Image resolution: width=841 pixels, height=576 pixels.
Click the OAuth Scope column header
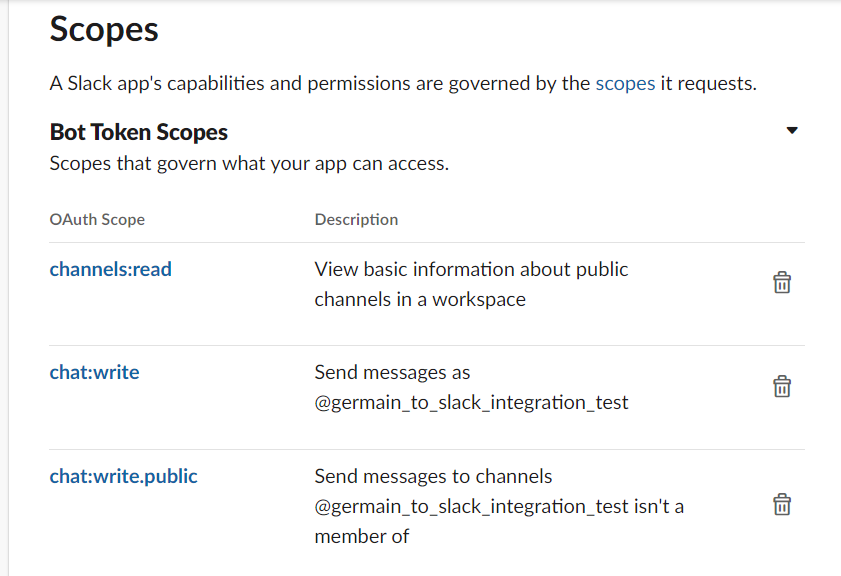point(97,219)
